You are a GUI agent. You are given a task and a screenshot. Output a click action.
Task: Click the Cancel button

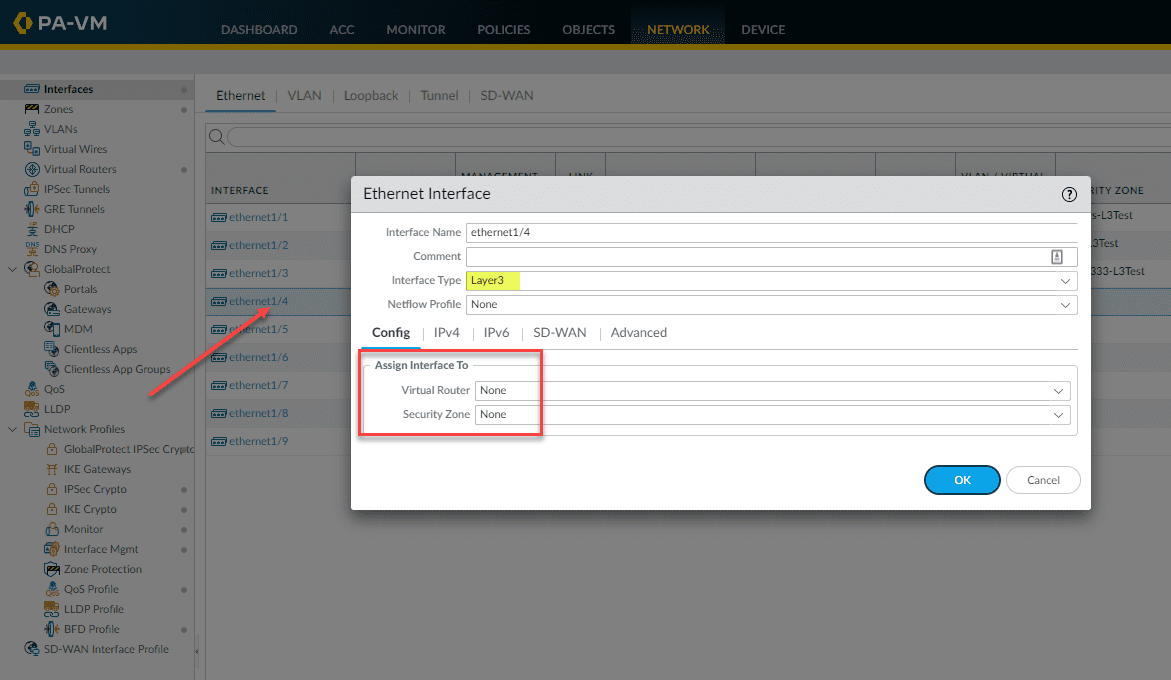coord(1042,479)
